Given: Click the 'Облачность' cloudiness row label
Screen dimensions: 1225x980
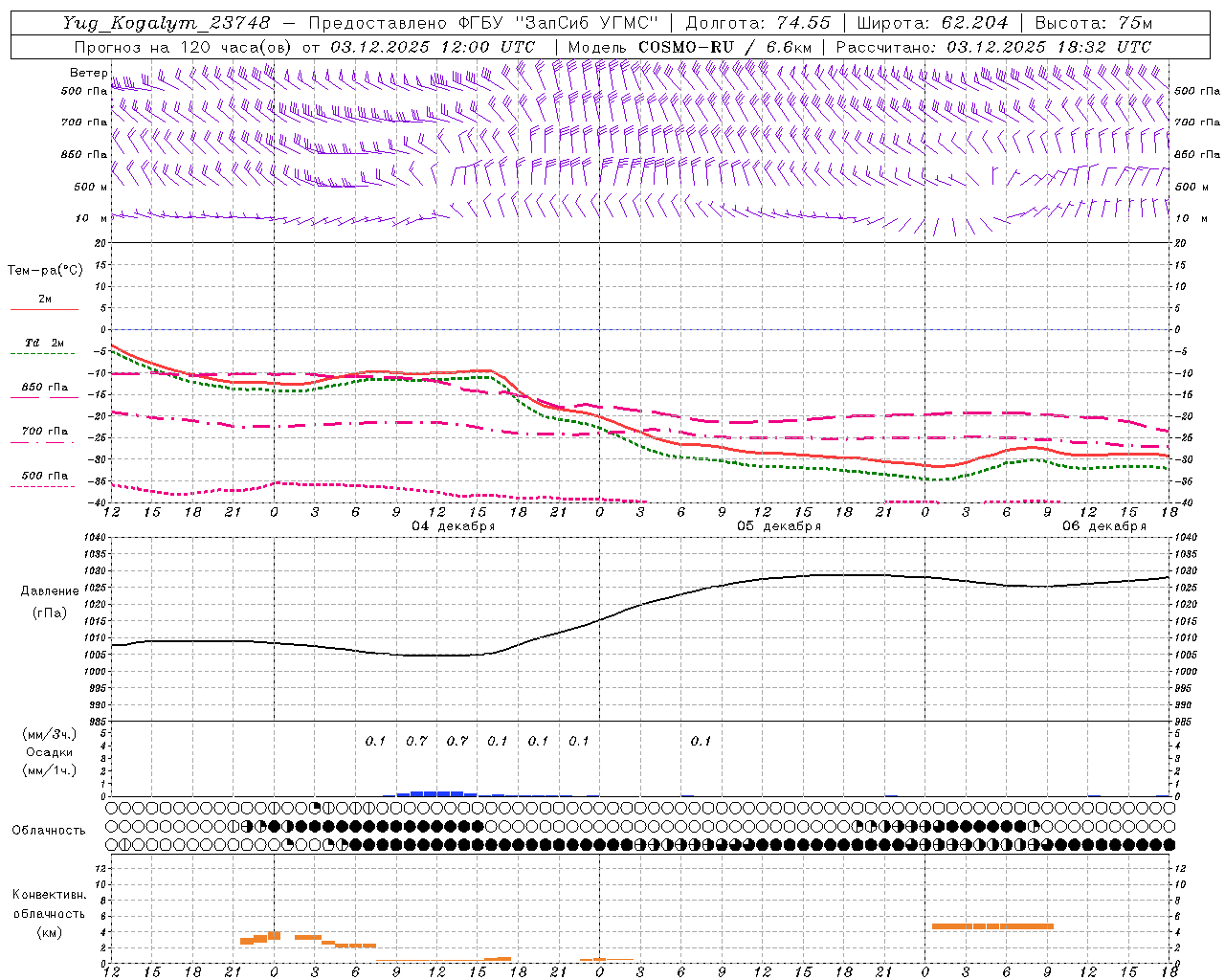Looking at the screenshot, I should pyautogui.click(x=49, y=831).
